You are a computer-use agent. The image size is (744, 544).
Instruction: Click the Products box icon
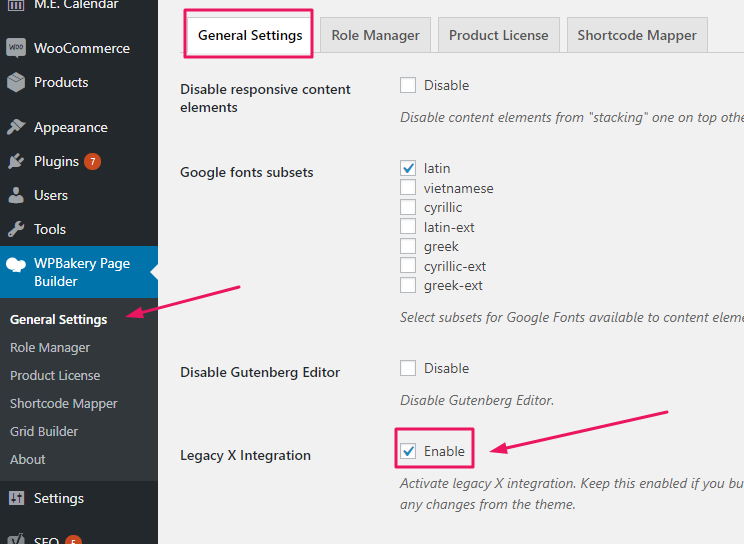pyautogui.click(x=16, y=82)
